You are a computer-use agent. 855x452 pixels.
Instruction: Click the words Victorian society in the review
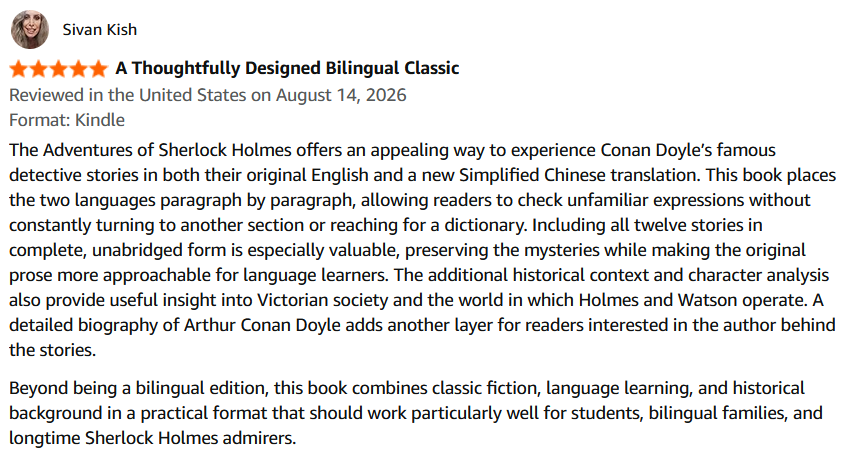coord(323,300)
